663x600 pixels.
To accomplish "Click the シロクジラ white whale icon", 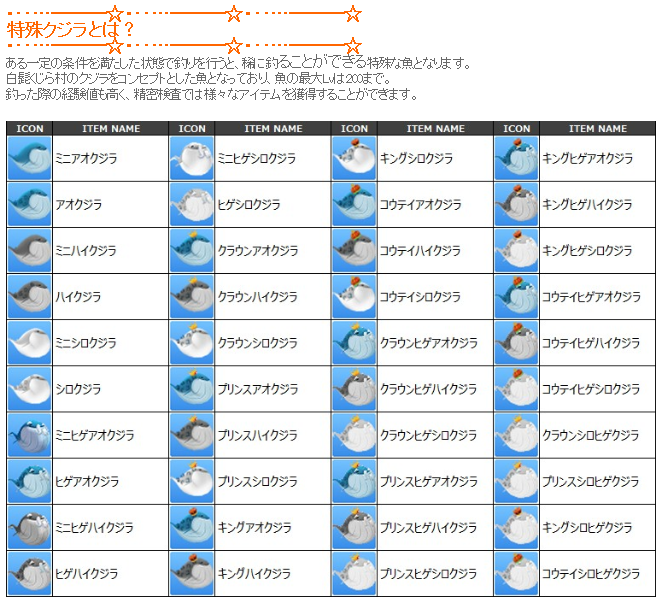I will (29, 389).
